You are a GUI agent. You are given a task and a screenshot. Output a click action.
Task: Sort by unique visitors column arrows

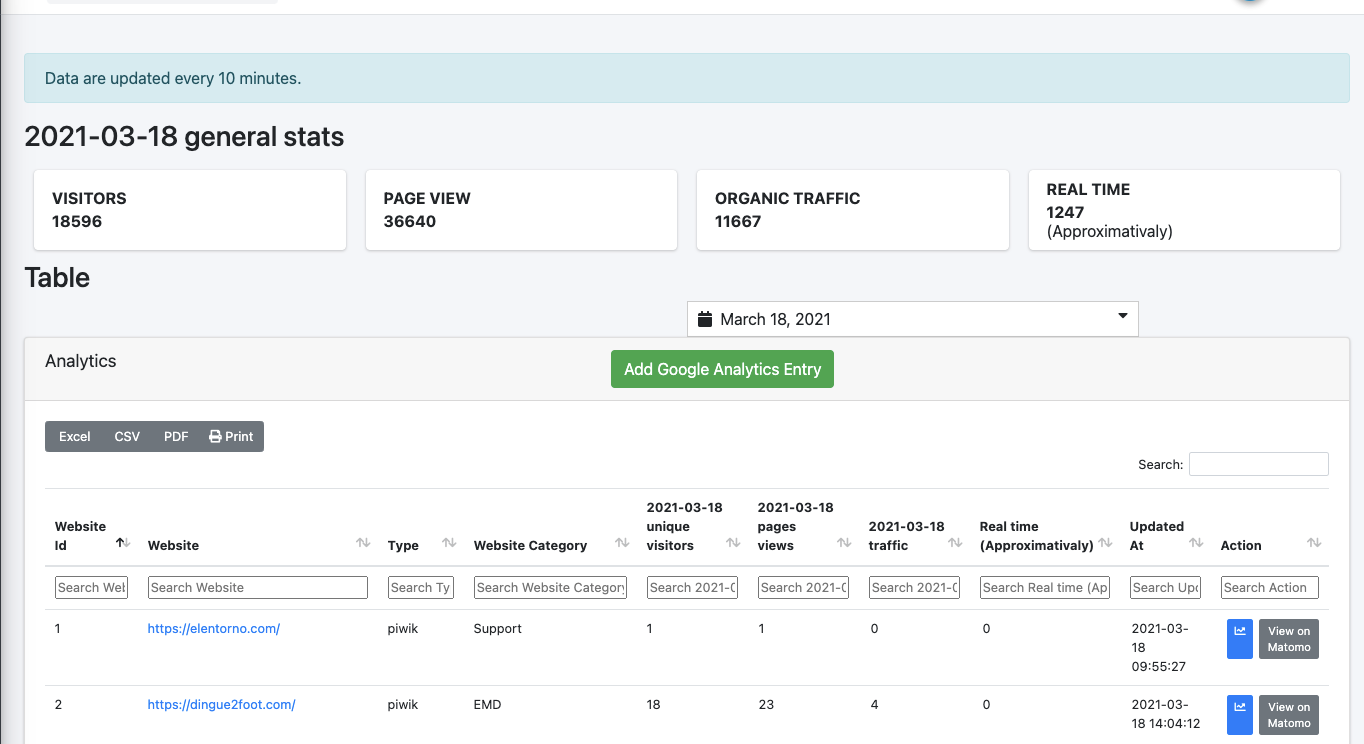pos(733,543)
